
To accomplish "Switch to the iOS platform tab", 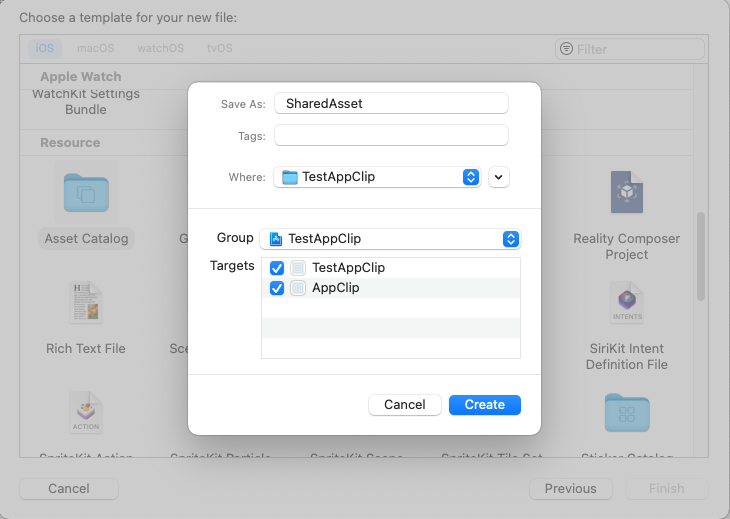I will (x=45, y=48).
